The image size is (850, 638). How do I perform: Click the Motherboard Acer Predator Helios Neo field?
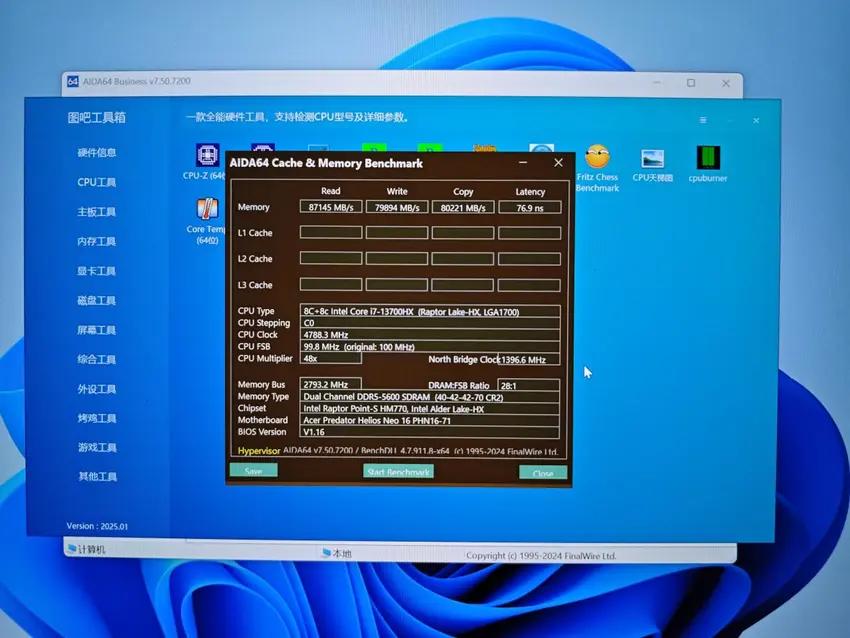[429, 420]
